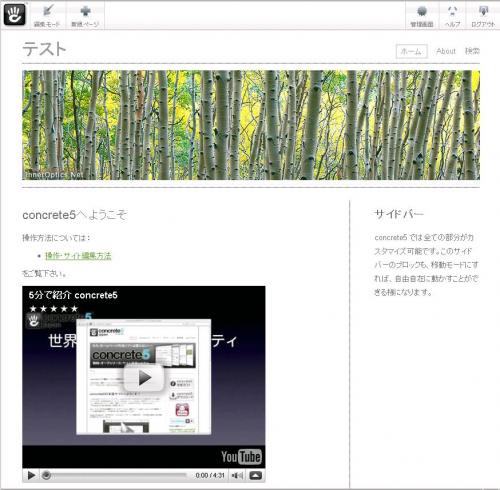The image size is (500, 490).
Task: Click the テスト site title
Action: pos(44,49)
